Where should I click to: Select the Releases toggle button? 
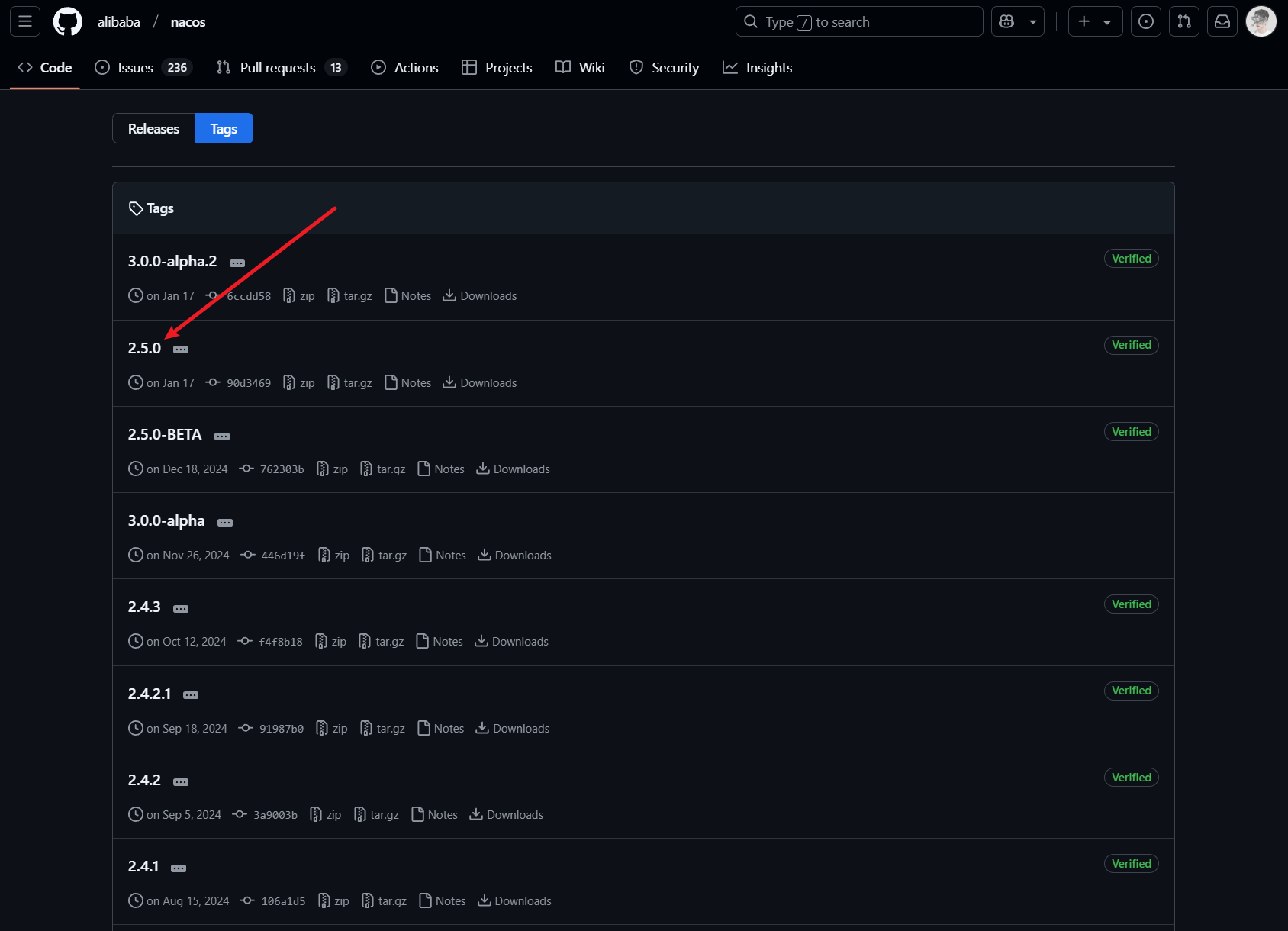pyautogui.click(x=153, y=129)
